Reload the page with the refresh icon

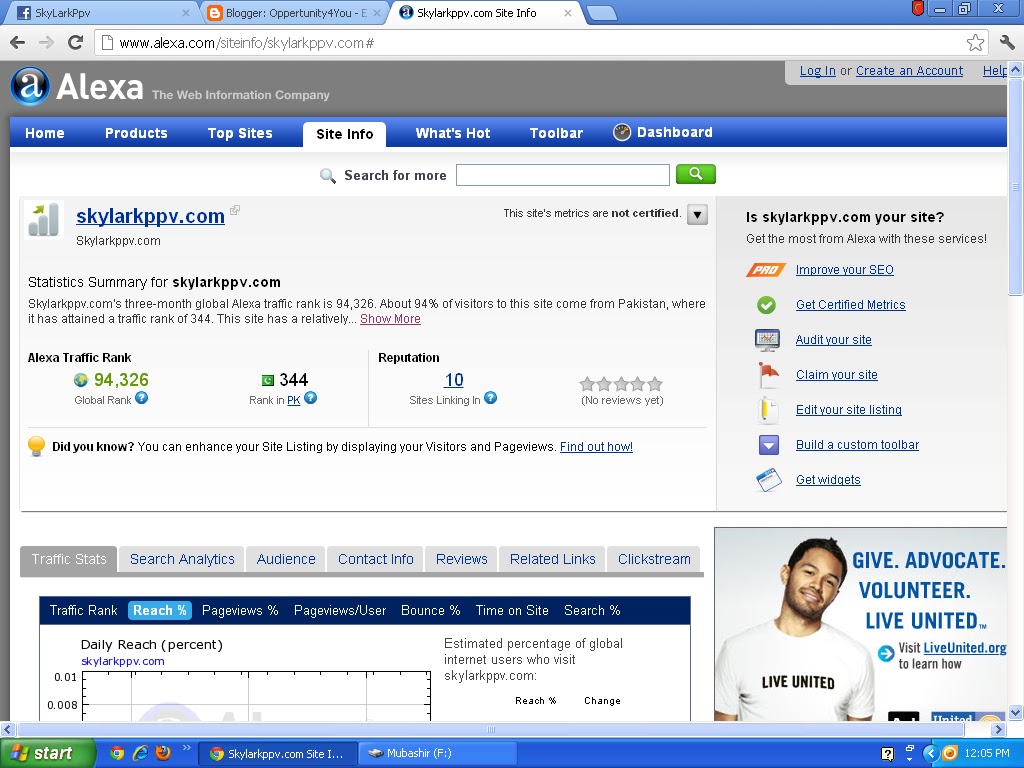pos(76,42)
